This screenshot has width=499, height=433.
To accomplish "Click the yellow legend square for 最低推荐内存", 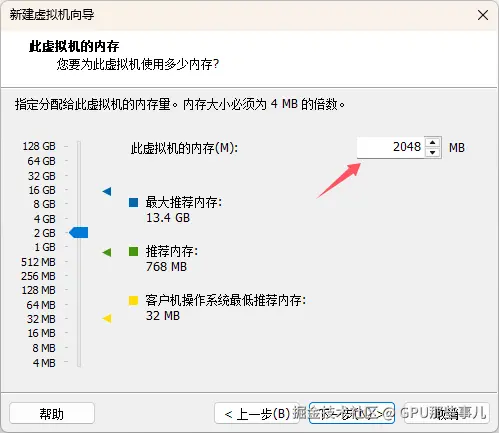I will tap(133, 300).
